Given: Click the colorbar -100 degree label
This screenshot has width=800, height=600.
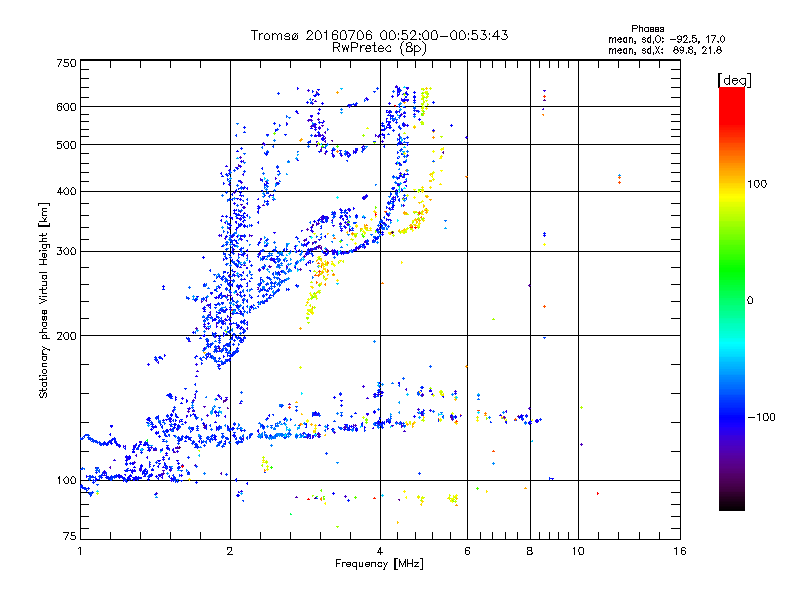Looking at the screenshot, I should coord(762,417).
